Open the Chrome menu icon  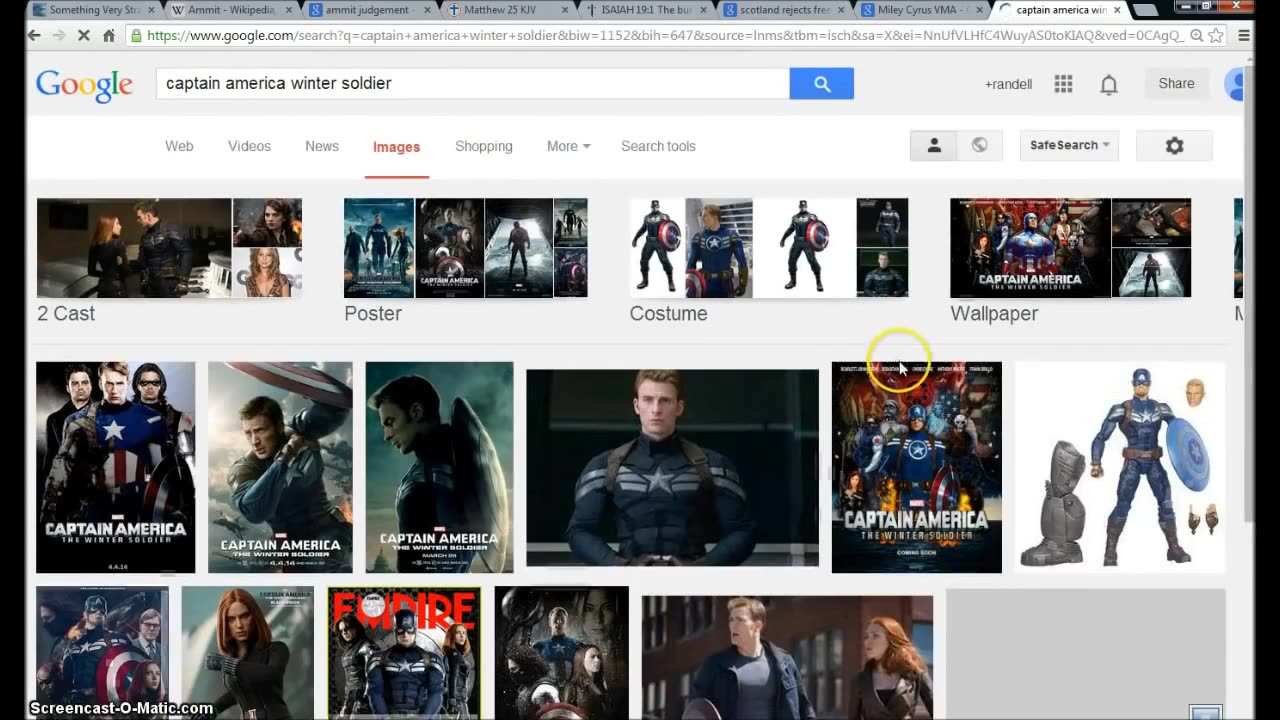pos(1244,35)
